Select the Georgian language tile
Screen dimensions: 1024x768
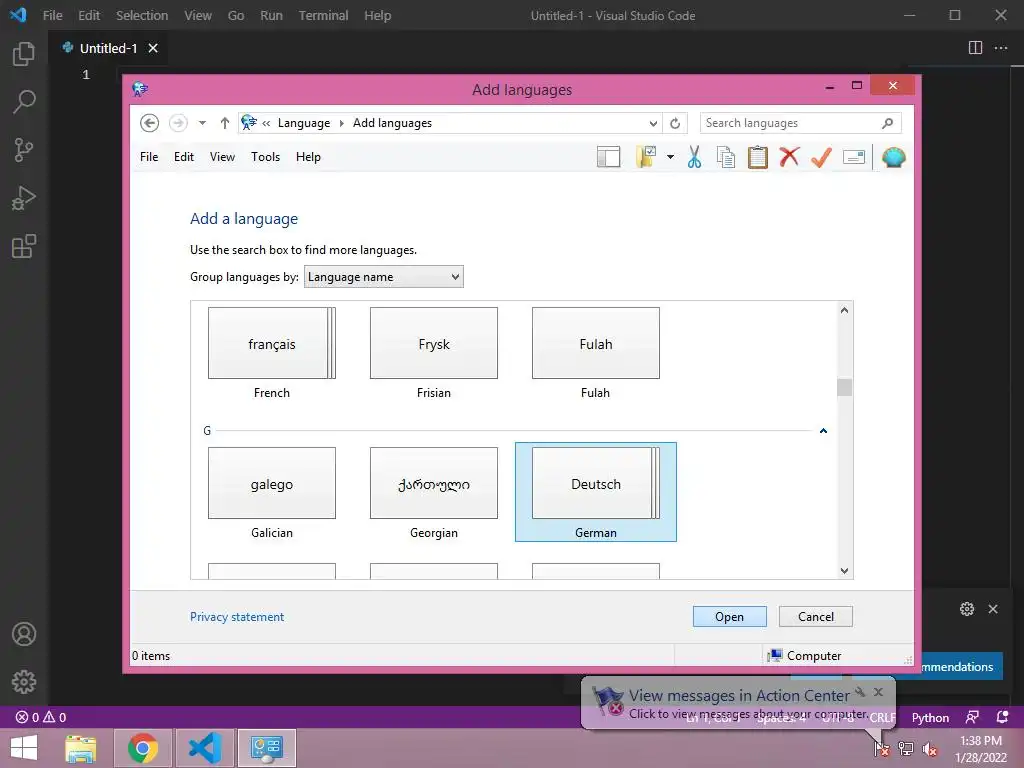(x=434, y=493)
